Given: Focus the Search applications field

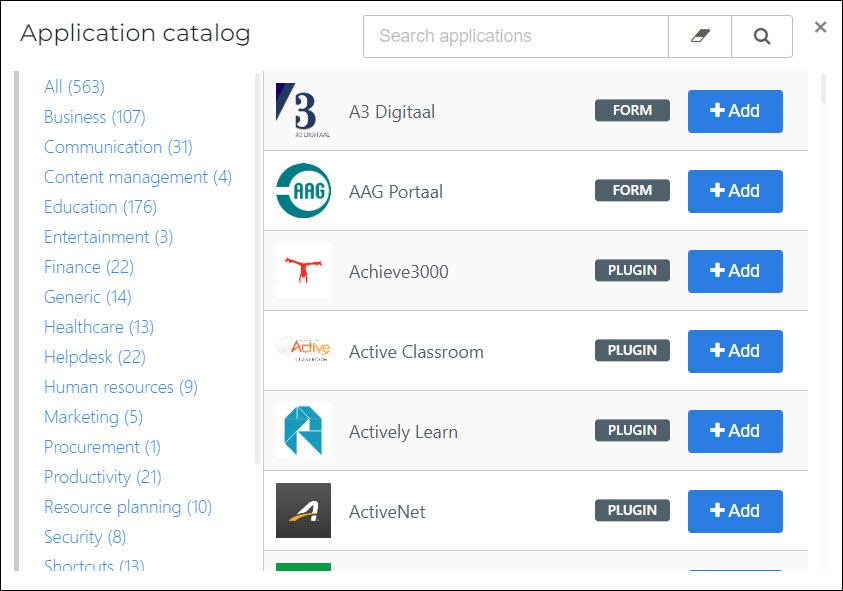Looking at the screenshot, I should point(516,36).
